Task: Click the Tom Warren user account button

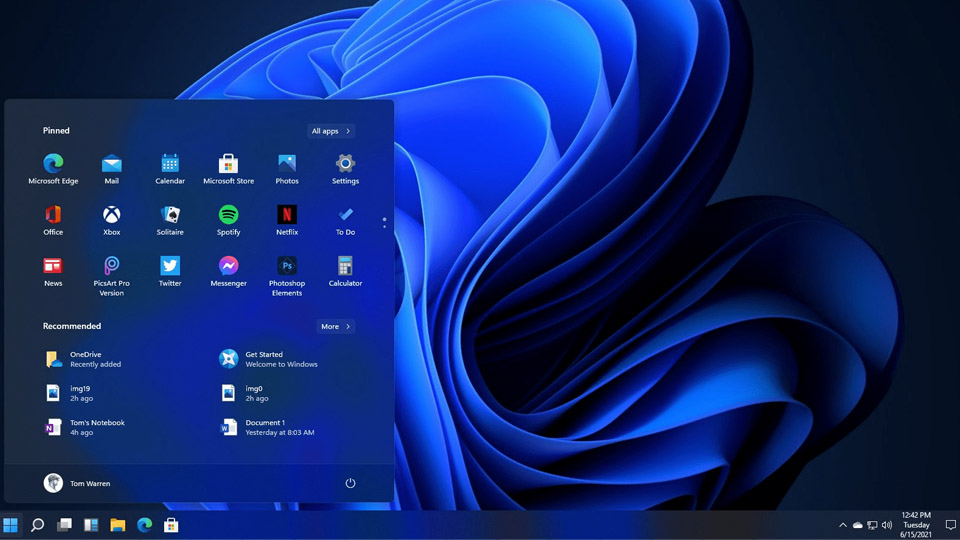Action: tap(78, 483)
